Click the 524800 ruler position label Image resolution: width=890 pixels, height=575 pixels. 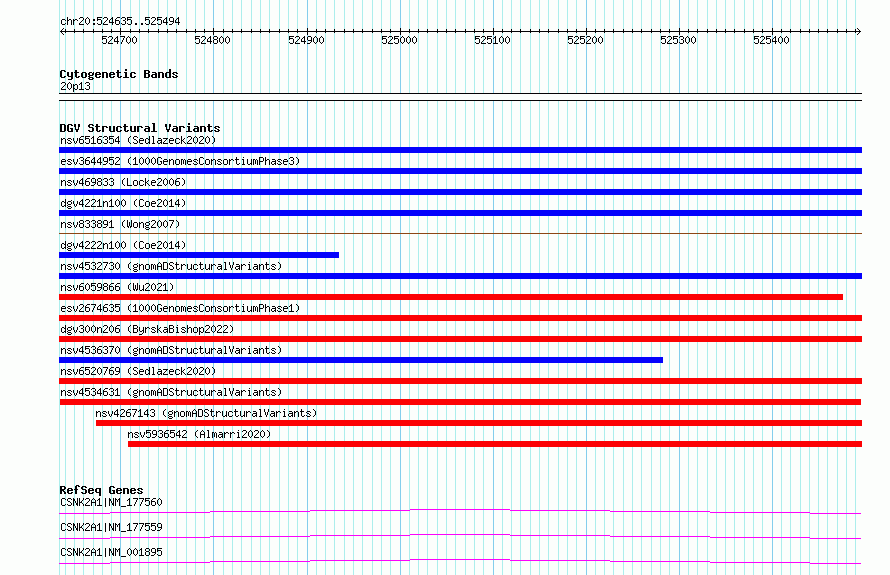[212, 40]
